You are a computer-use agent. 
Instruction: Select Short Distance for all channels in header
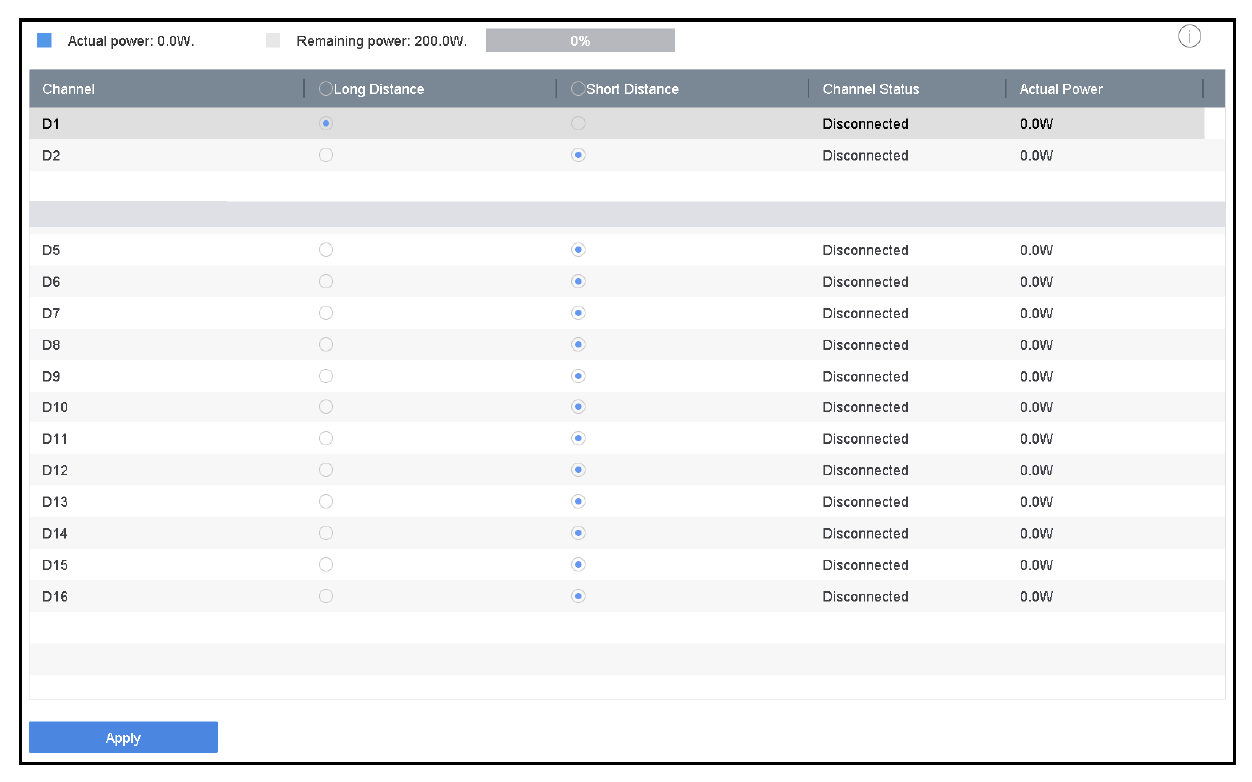(578, 89)
